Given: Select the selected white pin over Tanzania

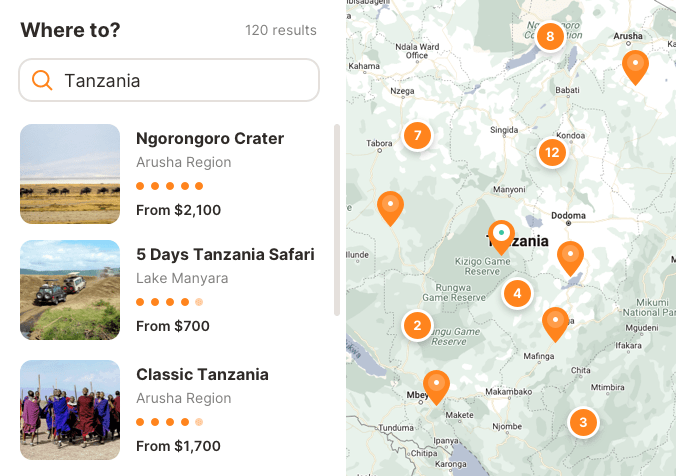Looking at the screenshot, I should (x=501, y=236).
